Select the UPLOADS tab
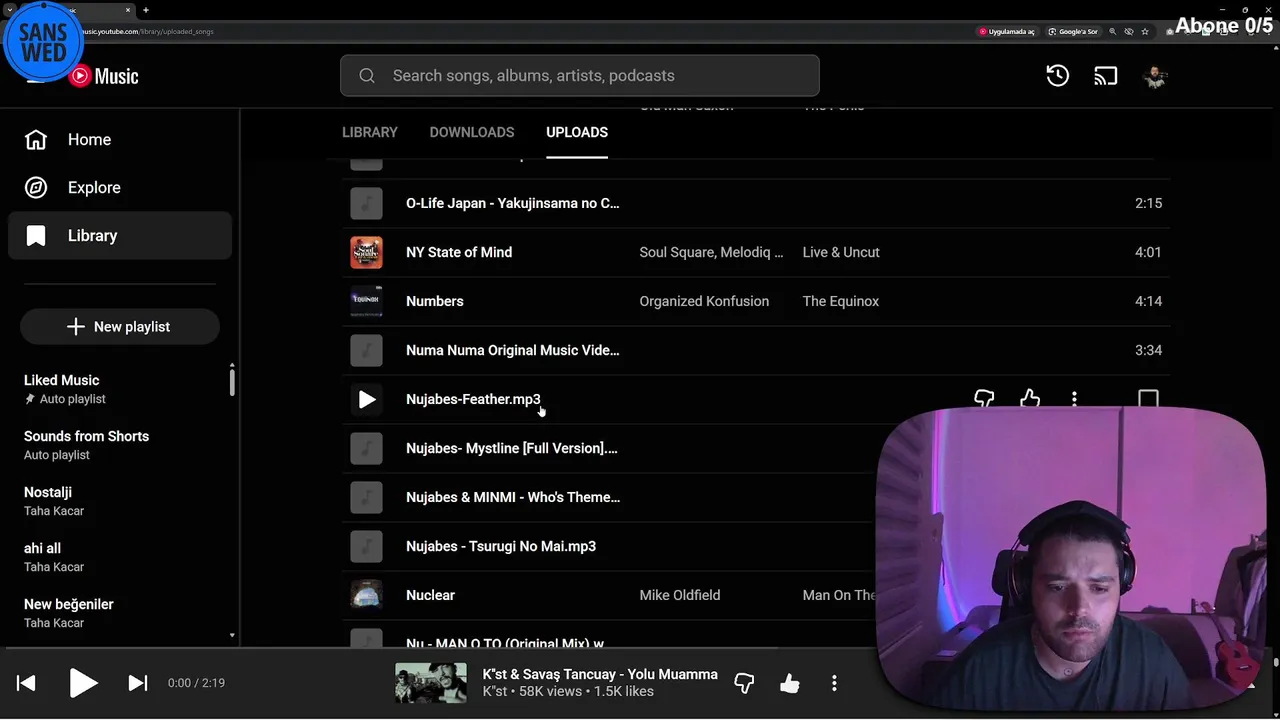The image size is (1280, 720). tap(577, 132)
